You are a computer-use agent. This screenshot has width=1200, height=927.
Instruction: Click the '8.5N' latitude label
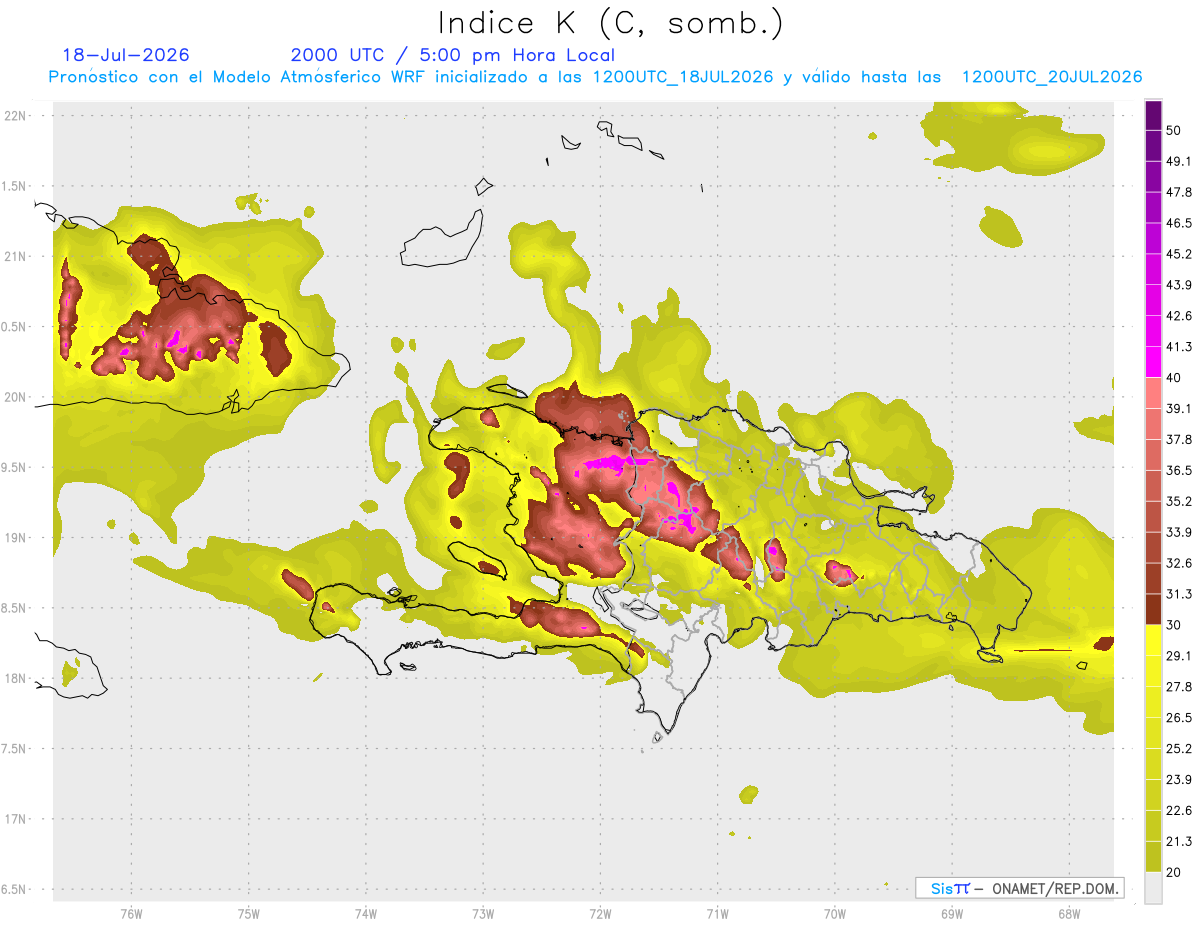click(x=15, y=609)
